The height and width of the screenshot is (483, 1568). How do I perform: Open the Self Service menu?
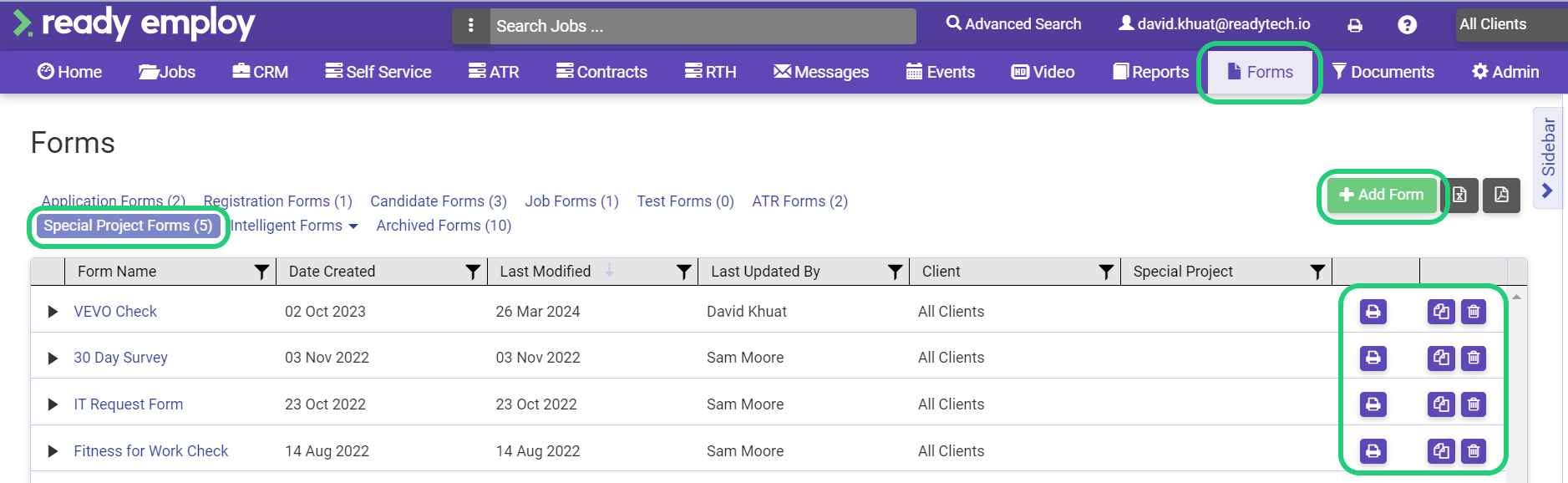tap(378, 72)
